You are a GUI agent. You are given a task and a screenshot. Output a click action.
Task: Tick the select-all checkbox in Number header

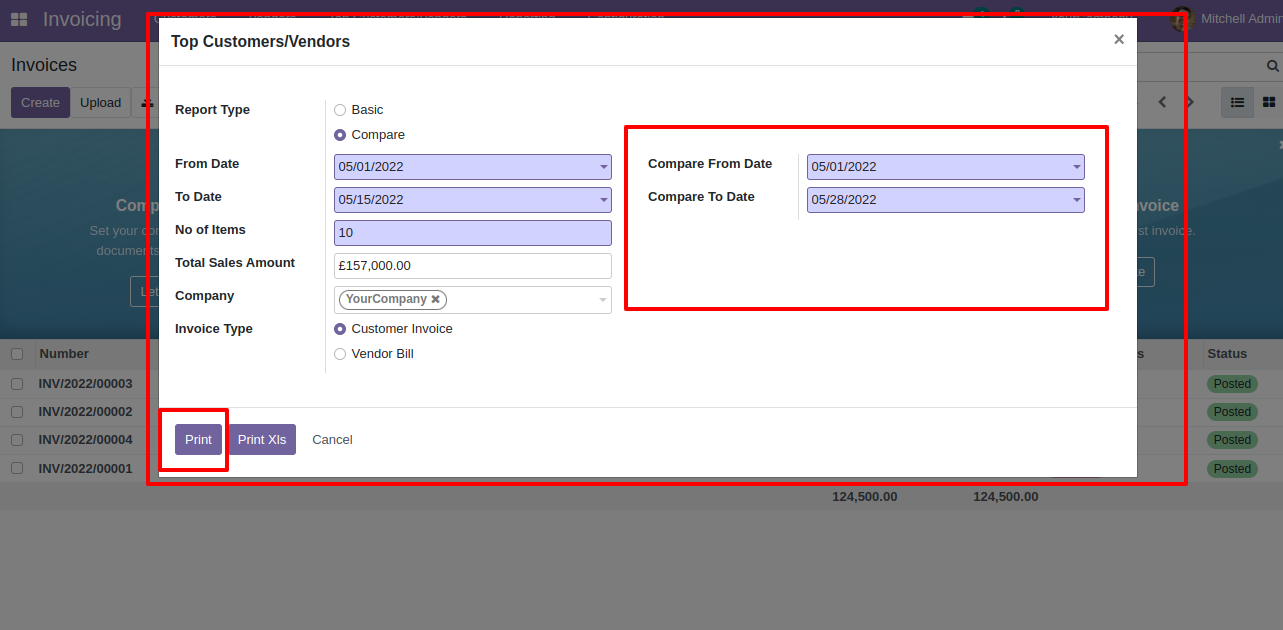pos(17,354)
